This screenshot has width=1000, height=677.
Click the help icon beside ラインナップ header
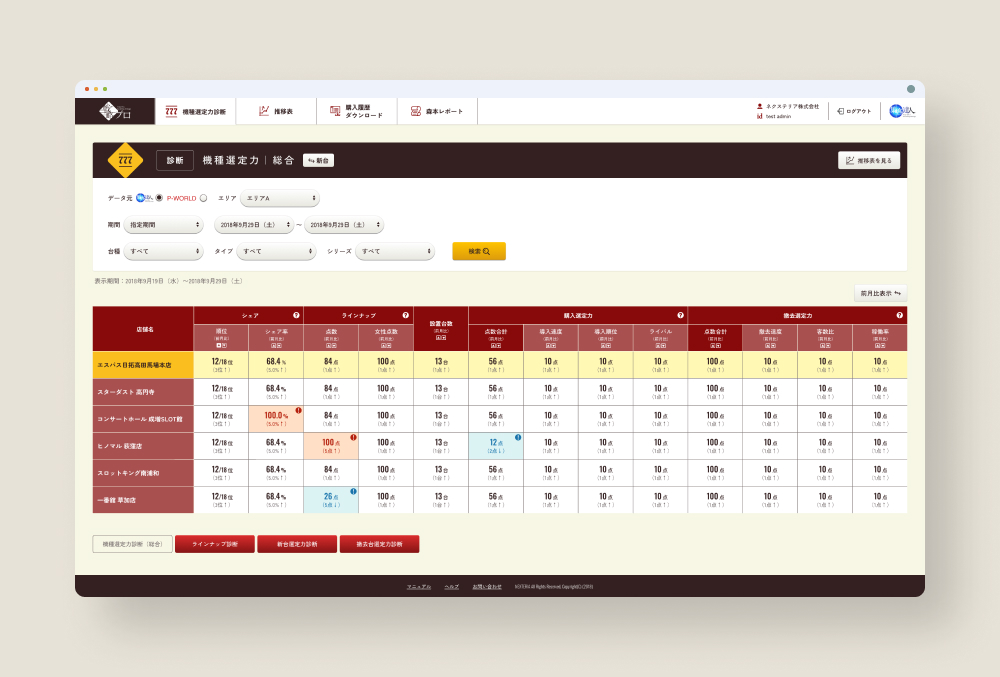point(406,315)
